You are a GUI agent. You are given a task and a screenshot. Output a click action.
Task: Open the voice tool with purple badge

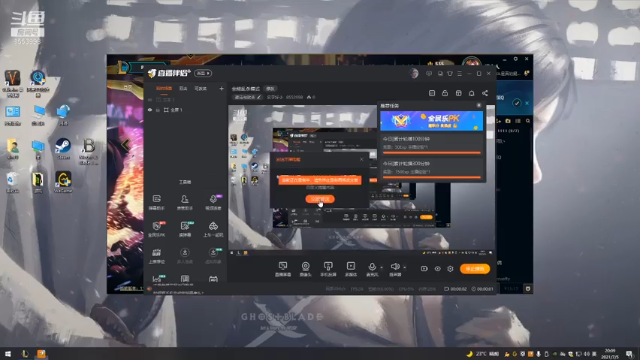(213, 202)
